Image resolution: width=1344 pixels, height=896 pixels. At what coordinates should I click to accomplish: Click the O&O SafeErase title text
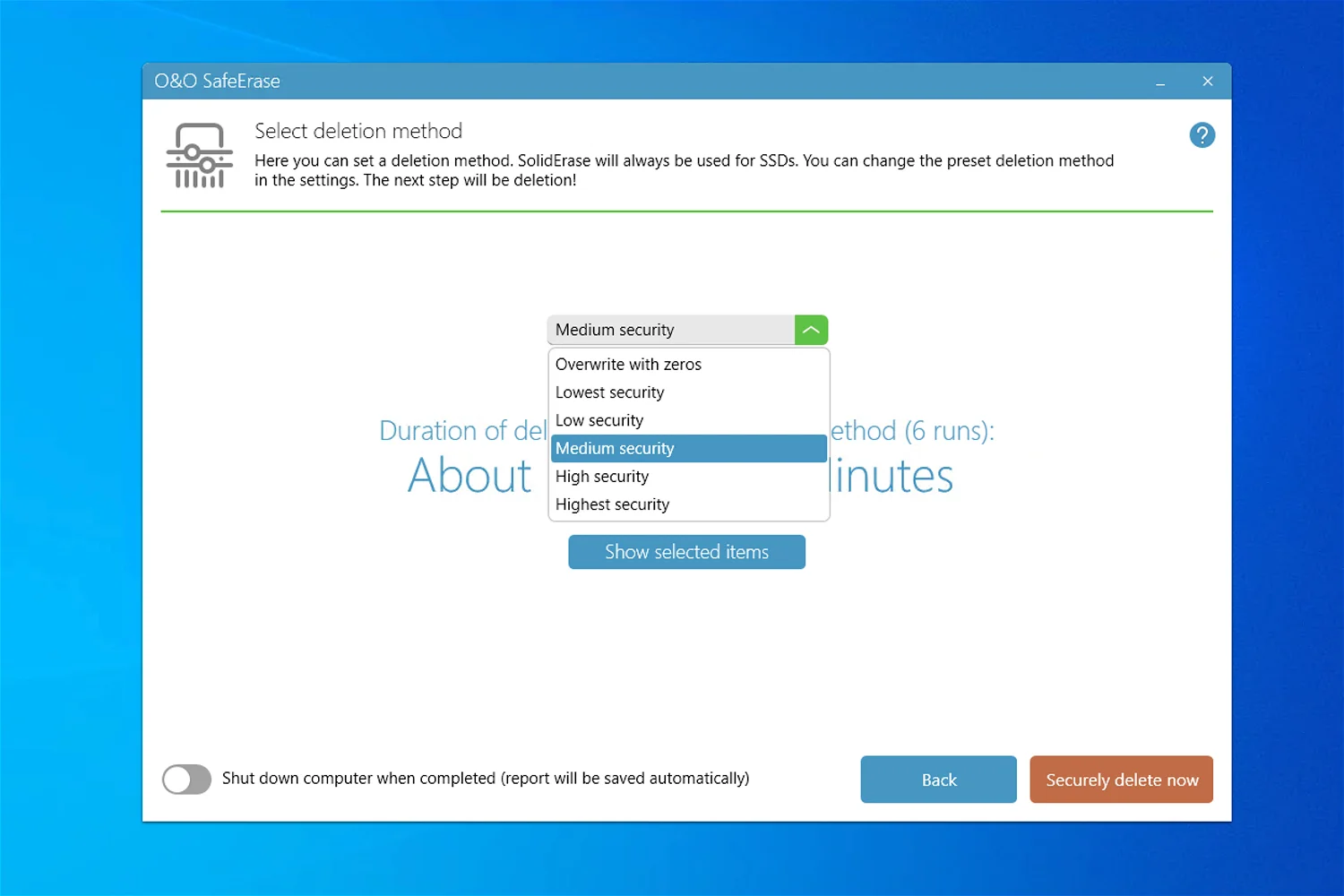[217, 82]
